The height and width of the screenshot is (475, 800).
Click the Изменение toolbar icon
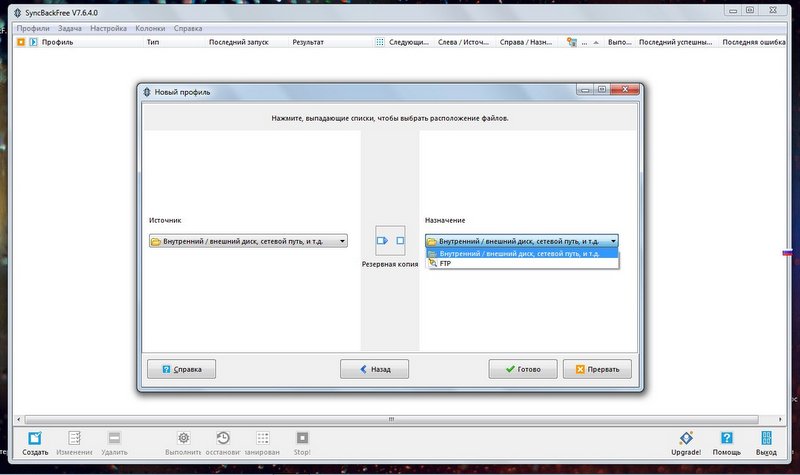click(74, 438)
